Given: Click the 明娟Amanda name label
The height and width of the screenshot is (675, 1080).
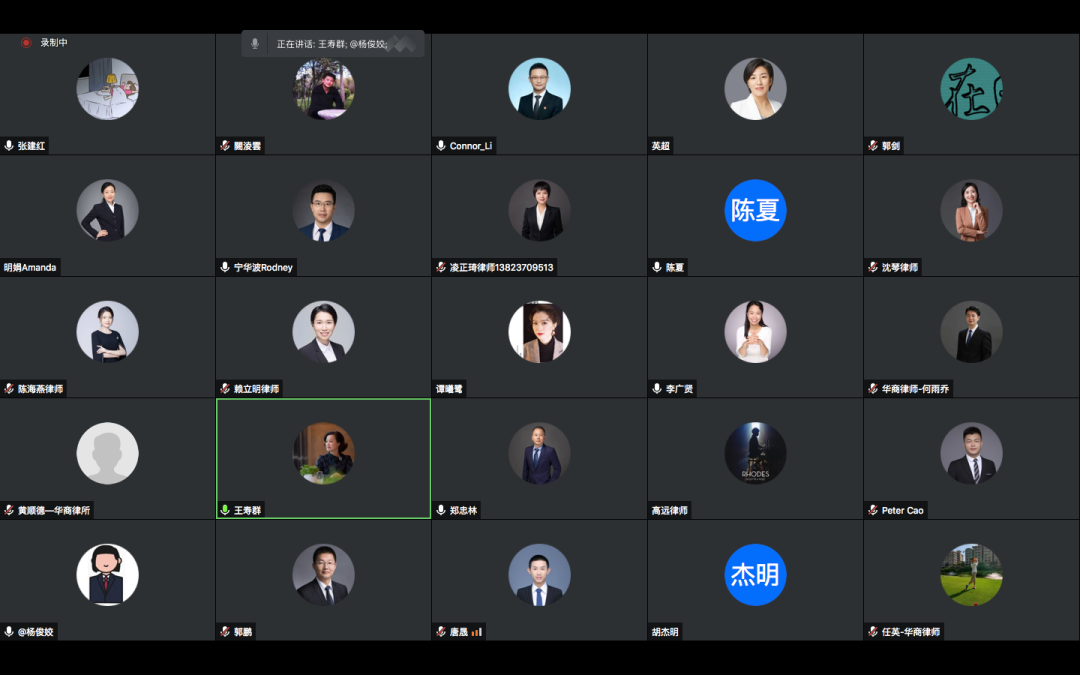Looking at the screenshot, I should [x=30, y=267].
